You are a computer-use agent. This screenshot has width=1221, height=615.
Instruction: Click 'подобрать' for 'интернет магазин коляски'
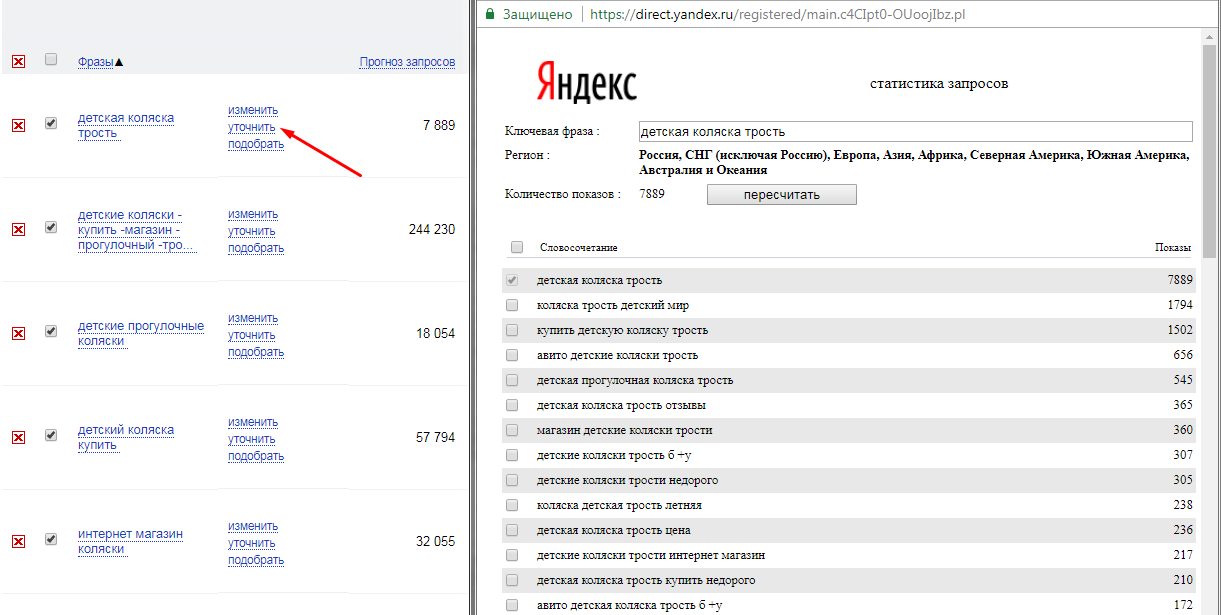[x=256, y=560]
